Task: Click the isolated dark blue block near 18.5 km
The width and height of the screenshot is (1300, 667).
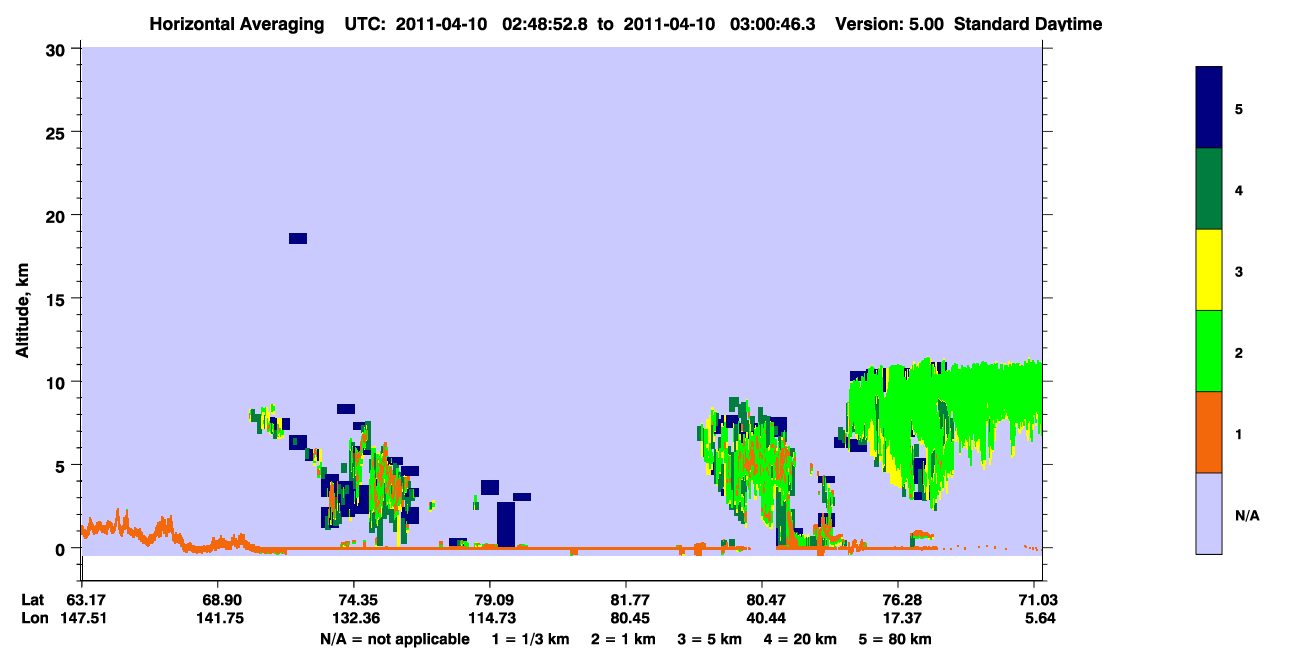Action: [x=298, y=238]
